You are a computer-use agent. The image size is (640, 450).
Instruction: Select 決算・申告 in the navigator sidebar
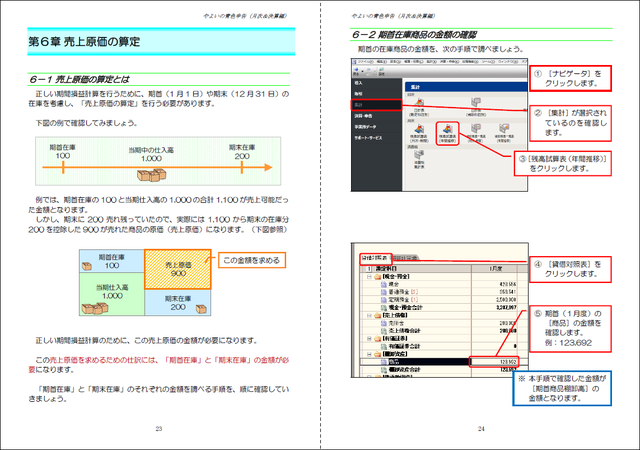(376, 116)
